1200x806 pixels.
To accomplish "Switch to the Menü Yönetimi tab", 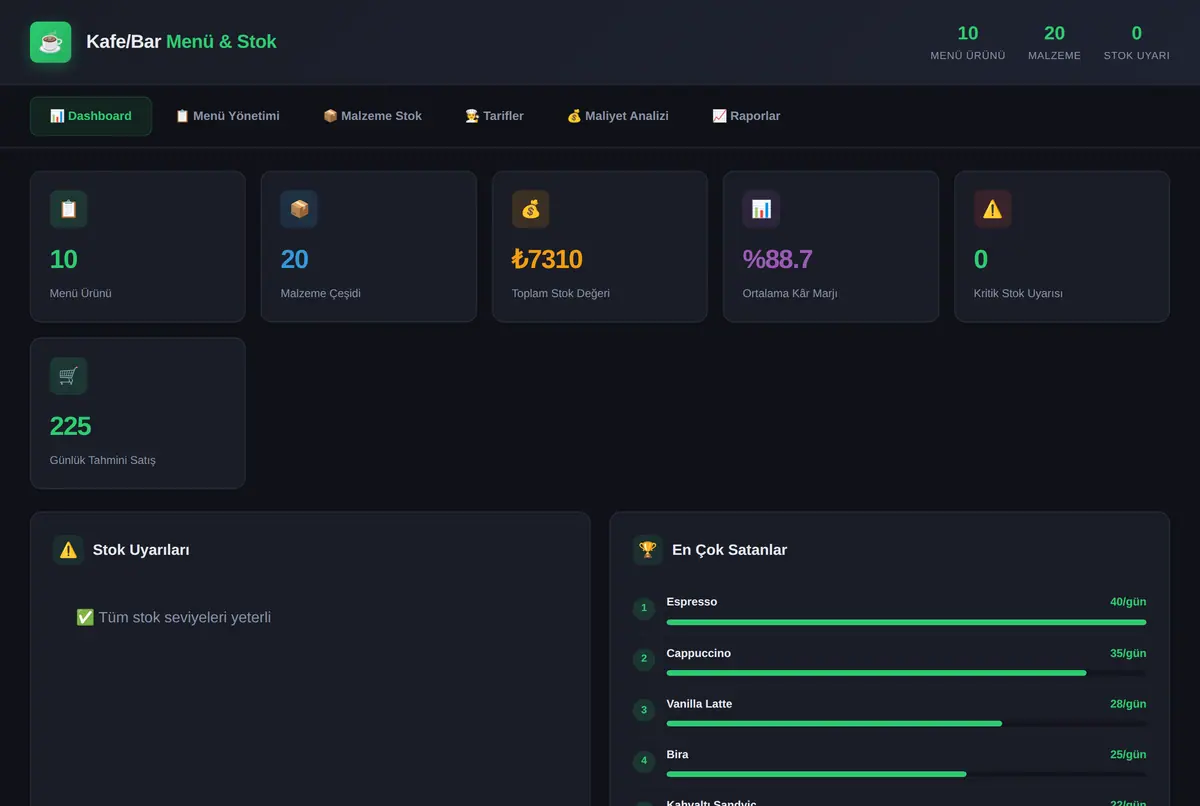I will pyautogui.click(x=227, y=116).
